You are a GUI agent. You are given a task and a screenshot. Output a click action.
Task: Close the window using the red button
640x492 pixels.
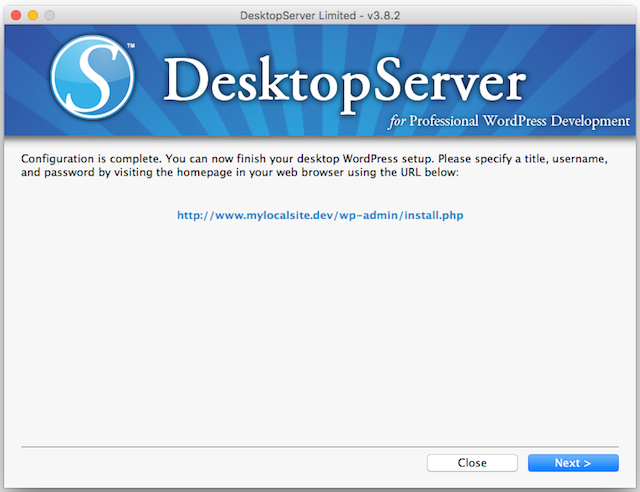point(16,16)
